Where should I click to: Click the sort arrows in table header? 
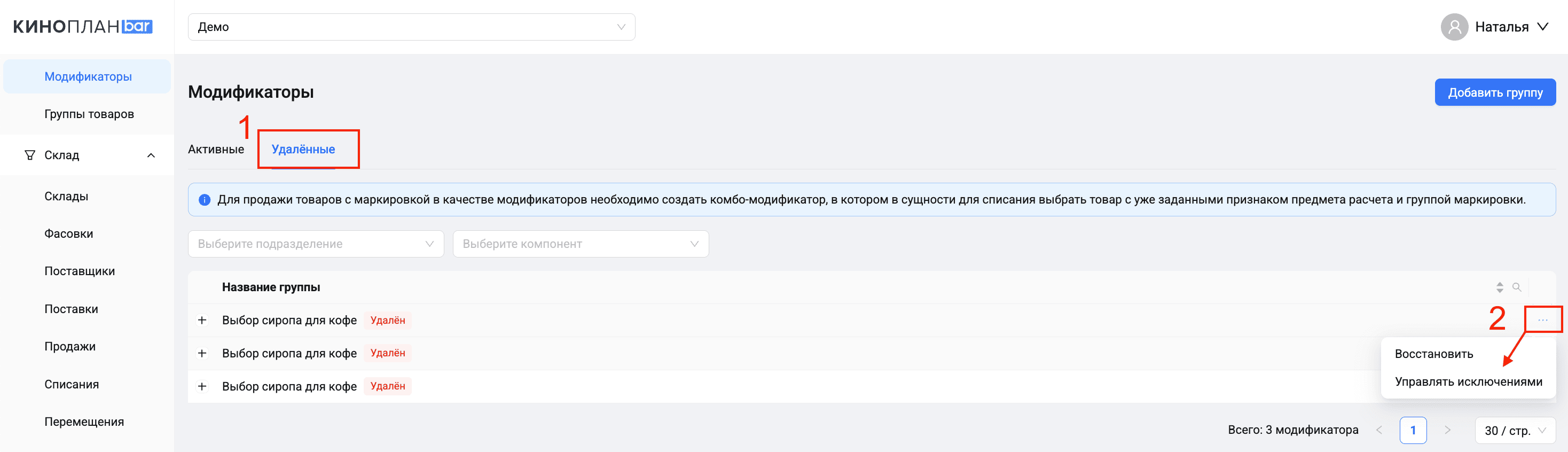tap(1499, 287)
